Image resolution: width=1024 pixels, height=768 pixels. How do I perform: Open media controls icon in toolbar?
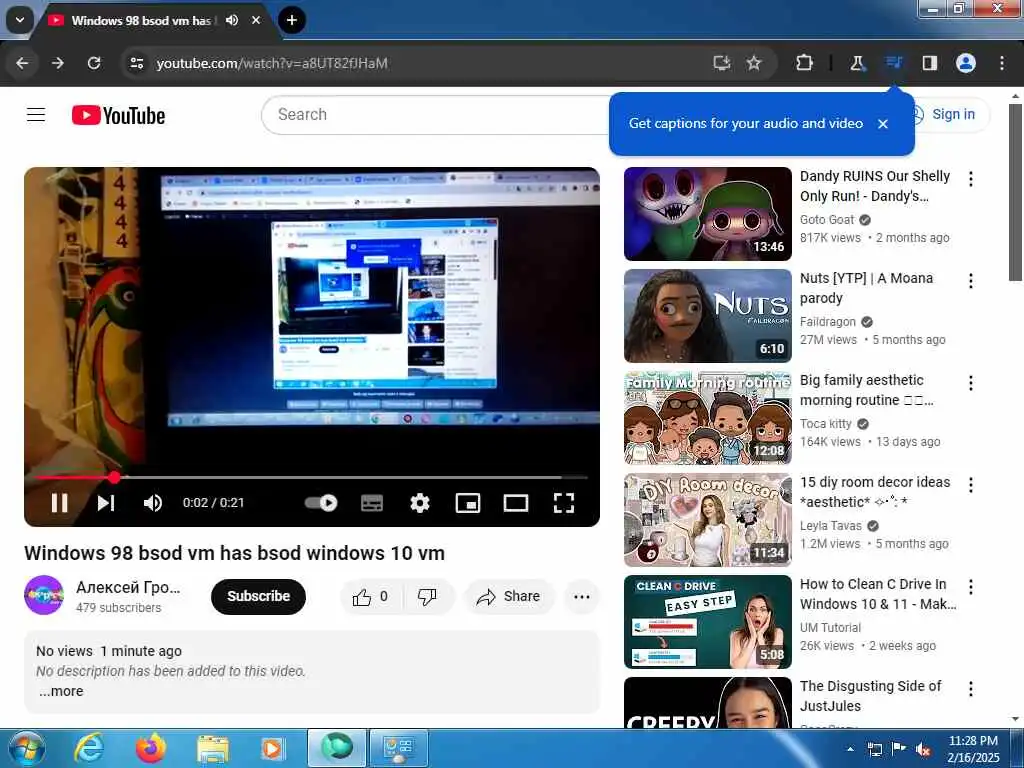[x=893, y=63]
